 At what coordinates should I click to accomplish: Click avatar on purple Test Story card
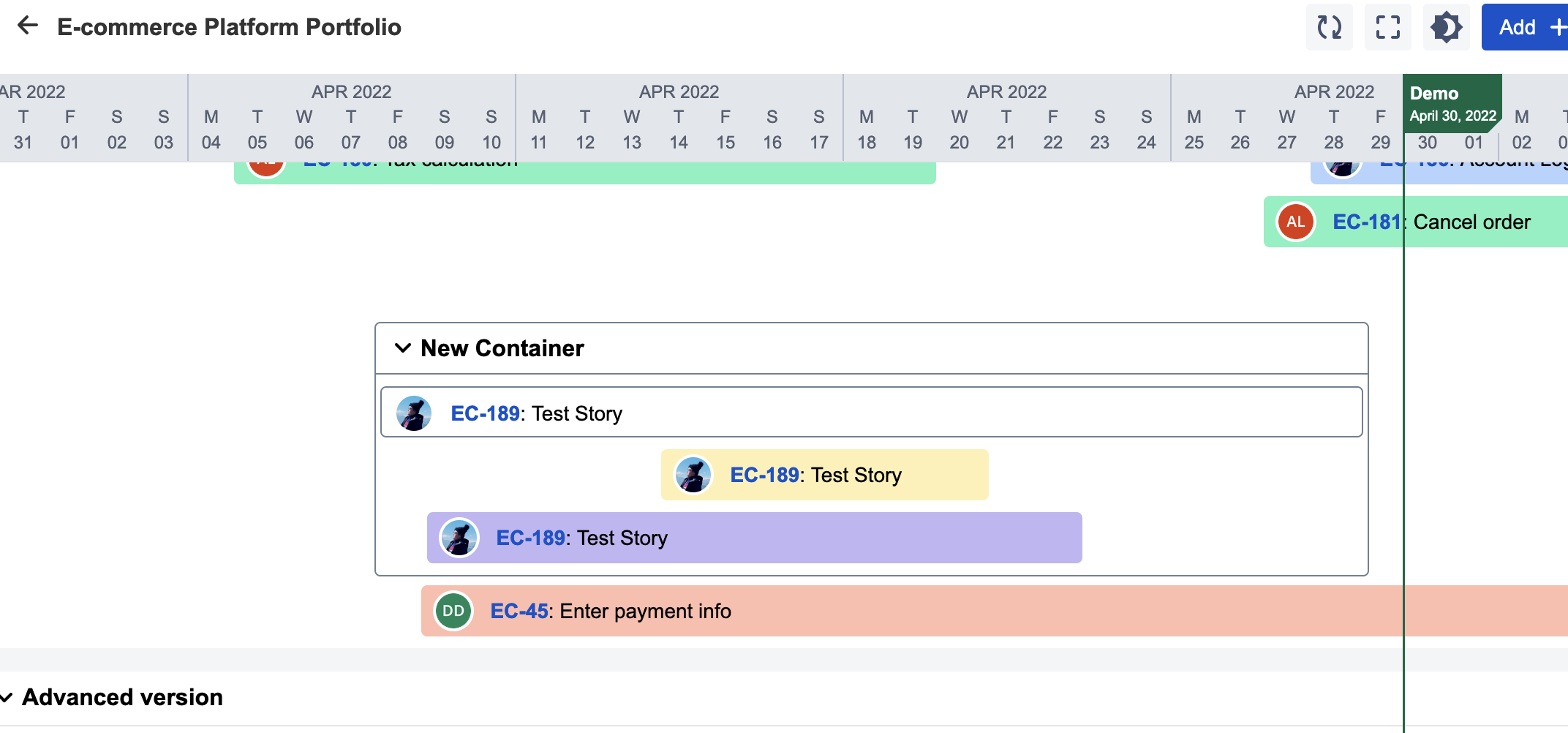(x=459, y=538)
